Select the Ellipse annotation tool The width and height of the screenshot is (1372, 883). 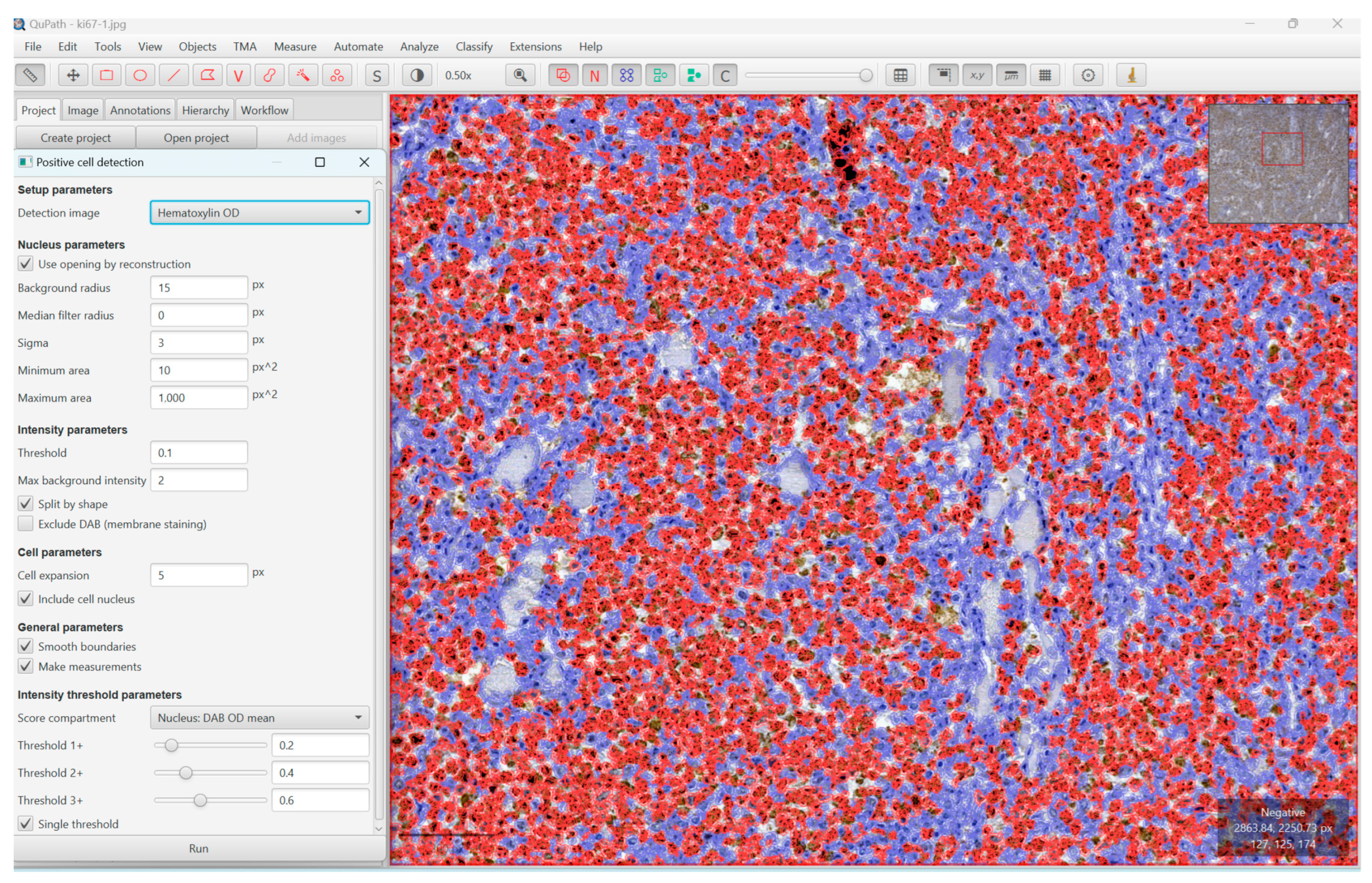click(x=140, y=75)
